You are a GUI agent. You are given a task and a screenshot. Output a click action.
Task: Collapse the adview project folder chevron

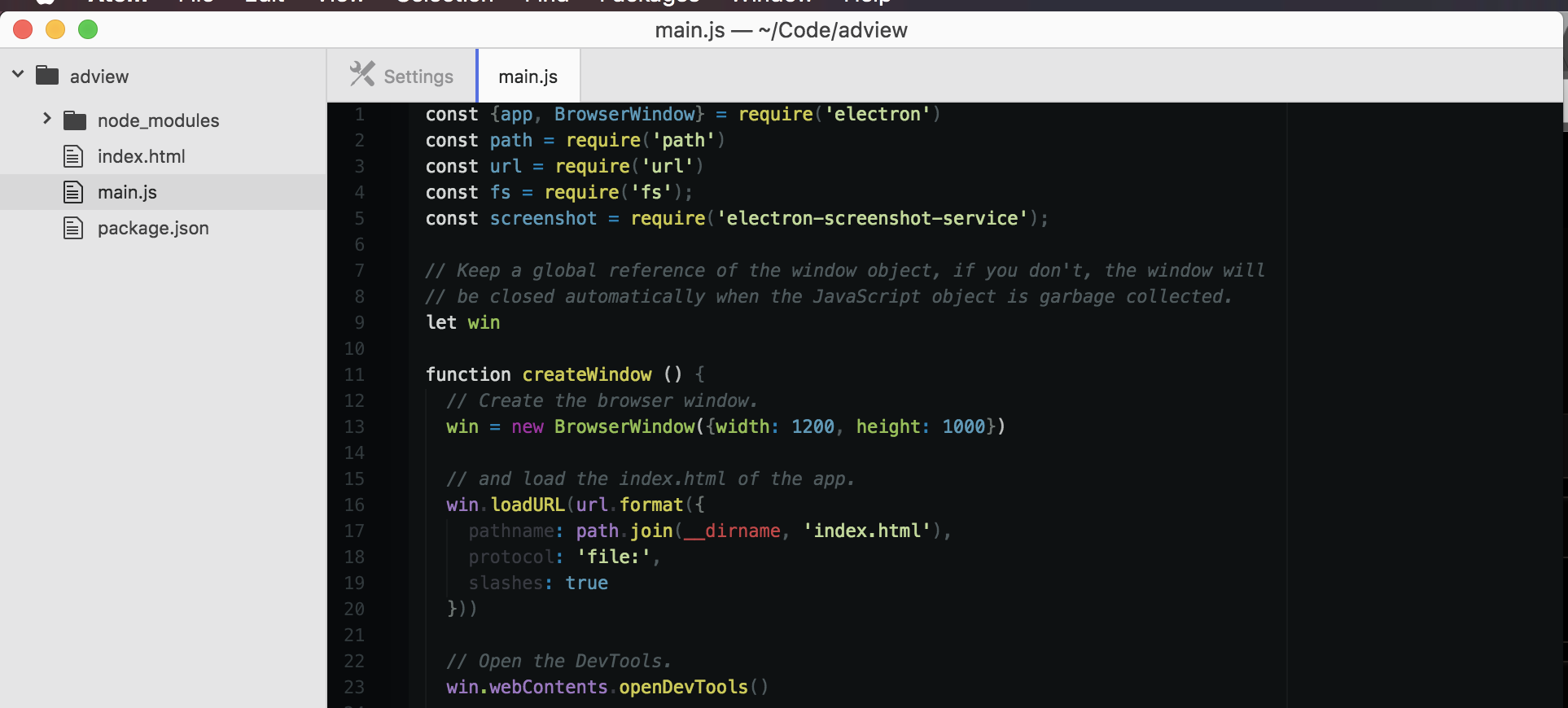[x=18, y=75]
